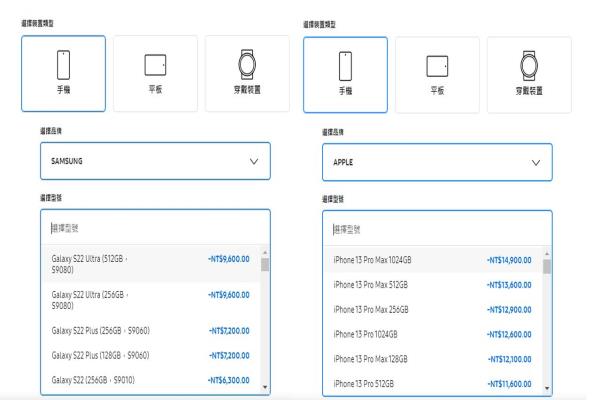
Task: Click down arrow of Samsung model list scrollbar
Action: click(265, 387)
